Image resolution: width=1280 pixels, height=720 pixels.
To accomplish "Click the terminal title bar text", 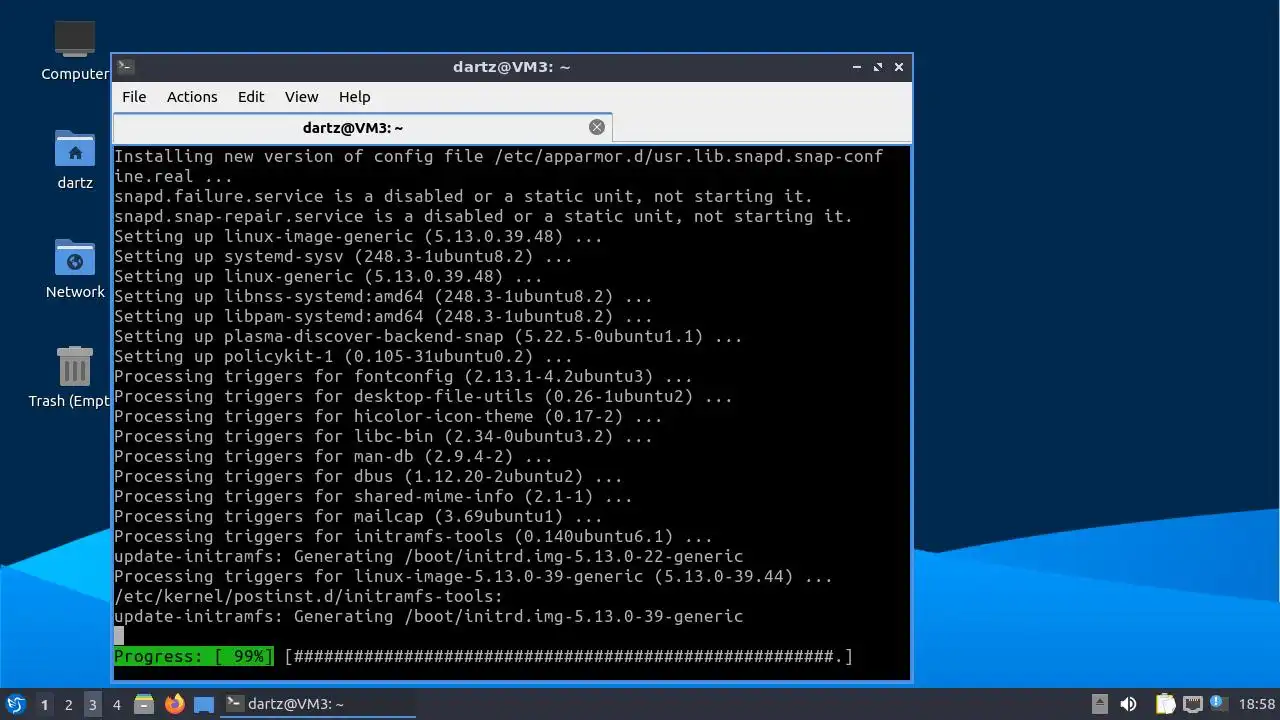I will coord(511,67).
